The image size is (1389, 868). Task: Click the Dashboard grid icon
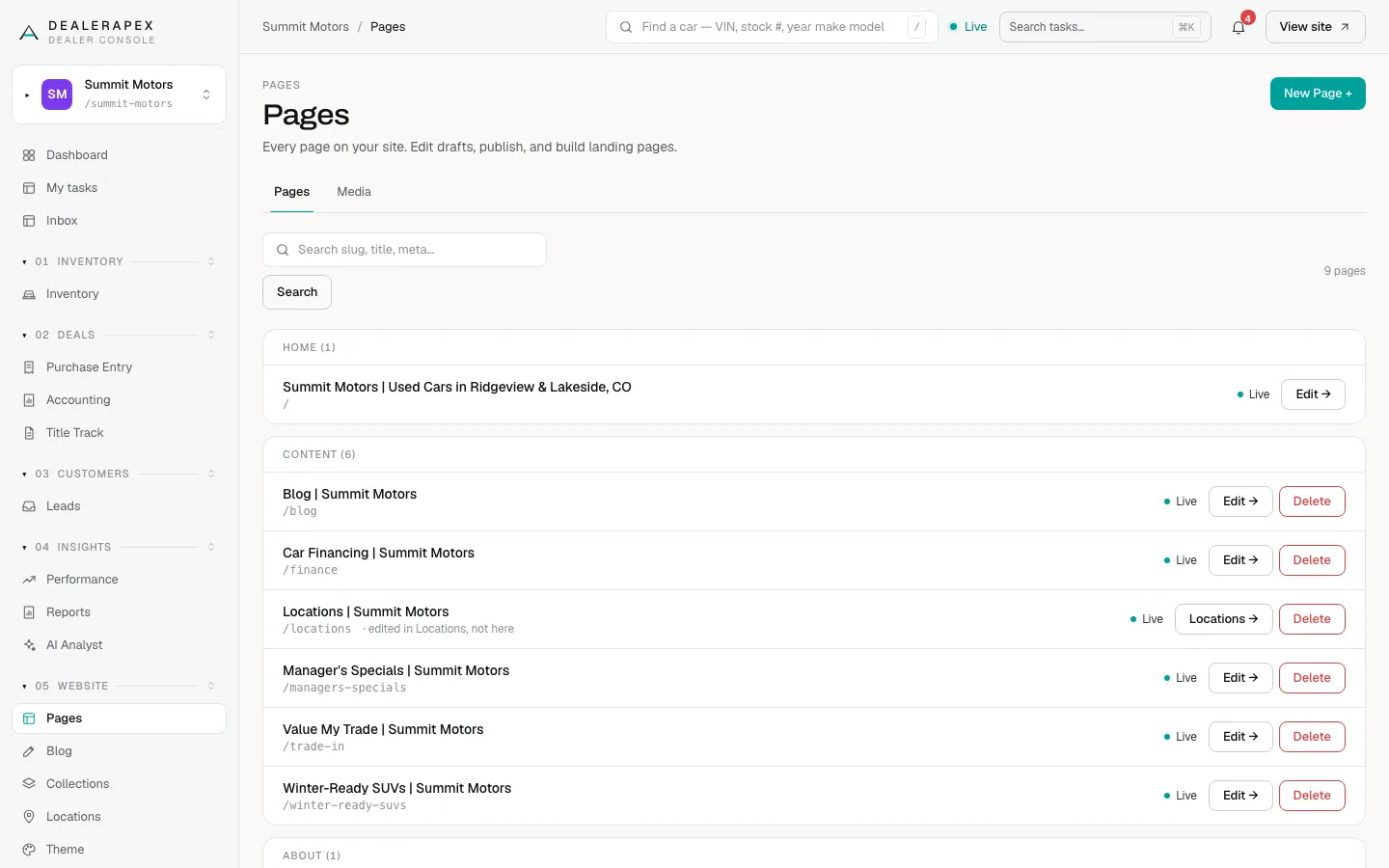[x=29, y=155]
